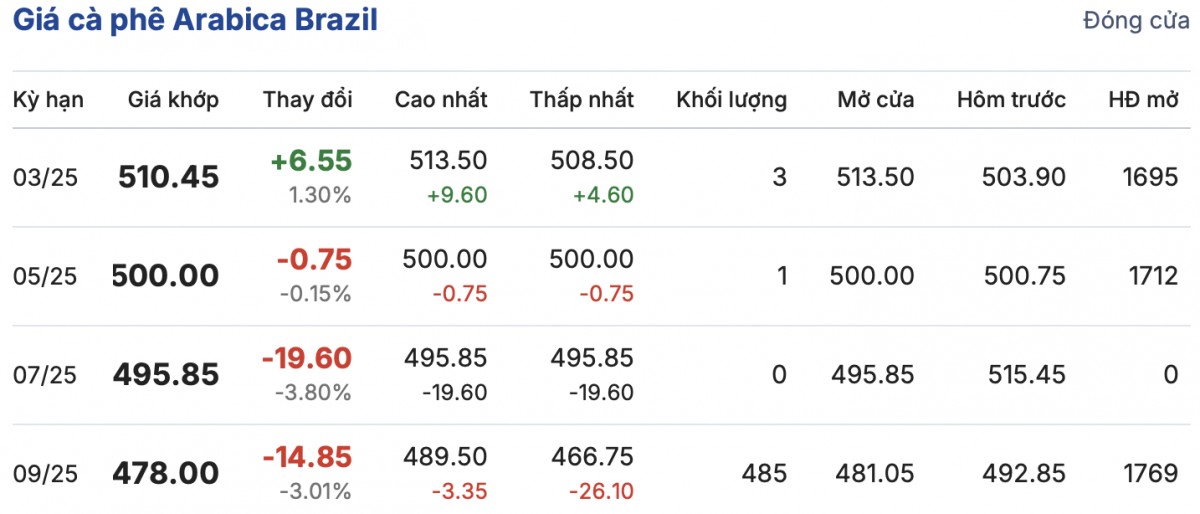Click the "Cao nhất" column header

[x=441, y=99]
